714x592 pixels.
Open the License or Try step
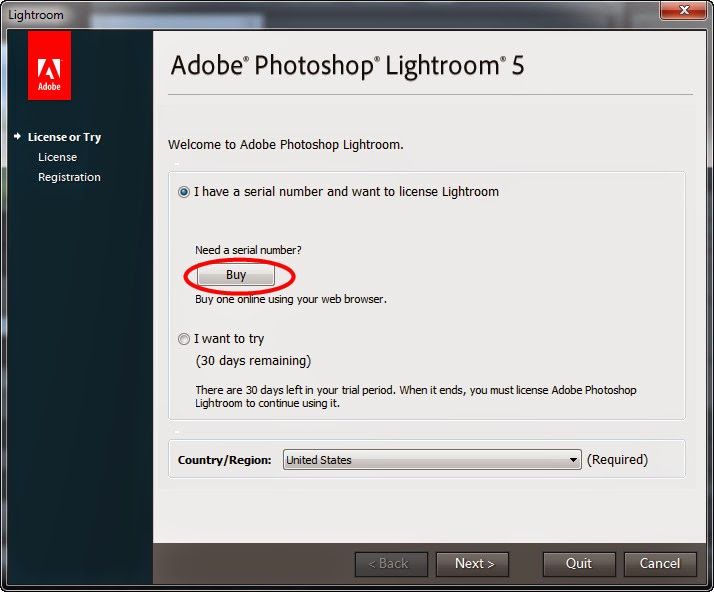pyautogui.click(x=64, y=137)
